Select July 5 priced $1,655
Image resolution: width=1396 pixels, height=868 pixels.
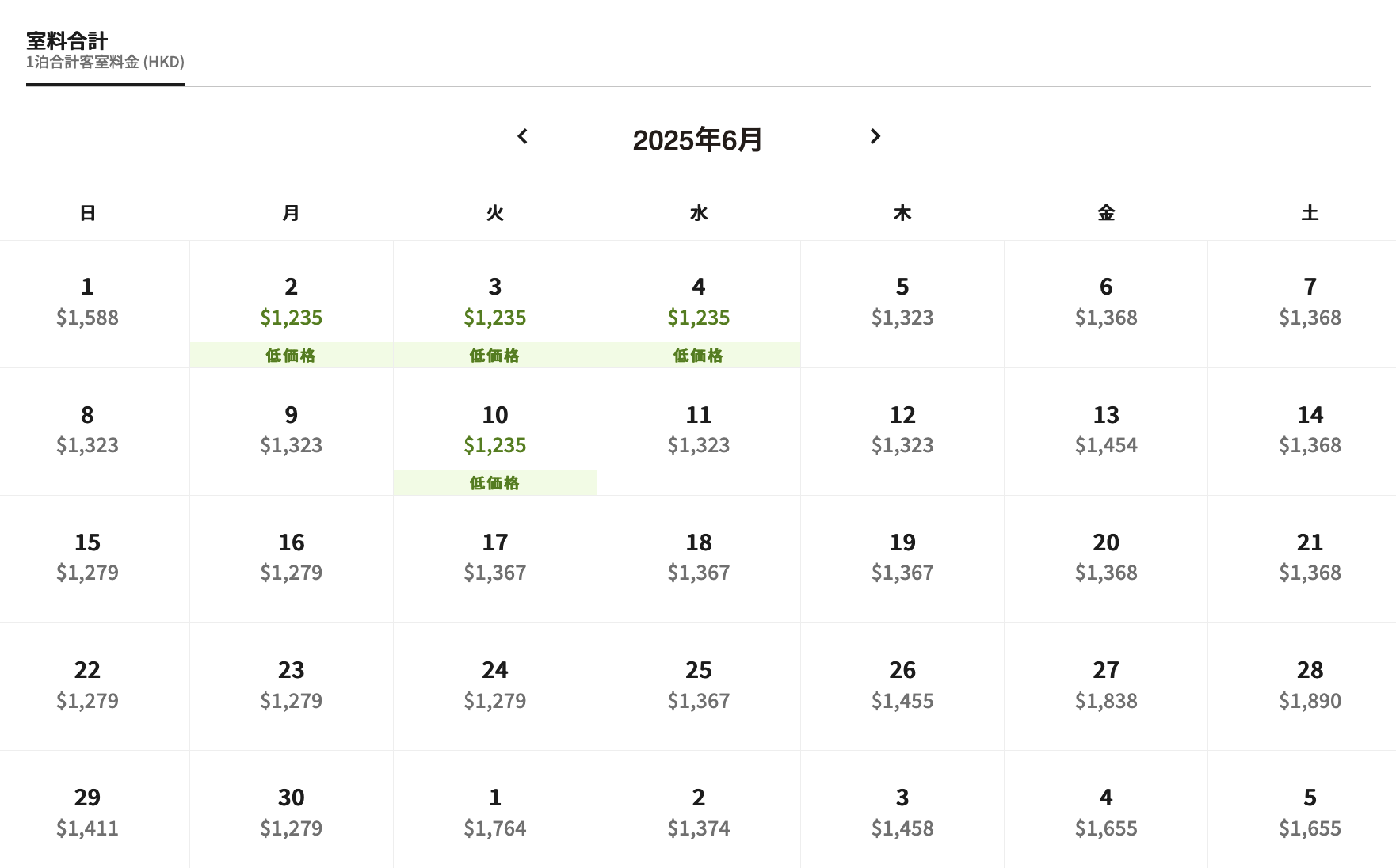tap(1310, 811)
